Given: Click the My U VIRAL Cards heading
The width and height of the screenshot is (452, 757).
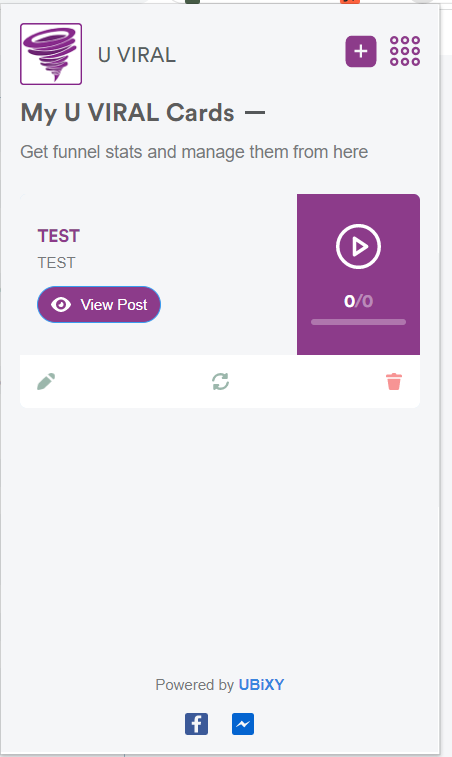Looking at the screenshot, I should [x=127, y=113].
